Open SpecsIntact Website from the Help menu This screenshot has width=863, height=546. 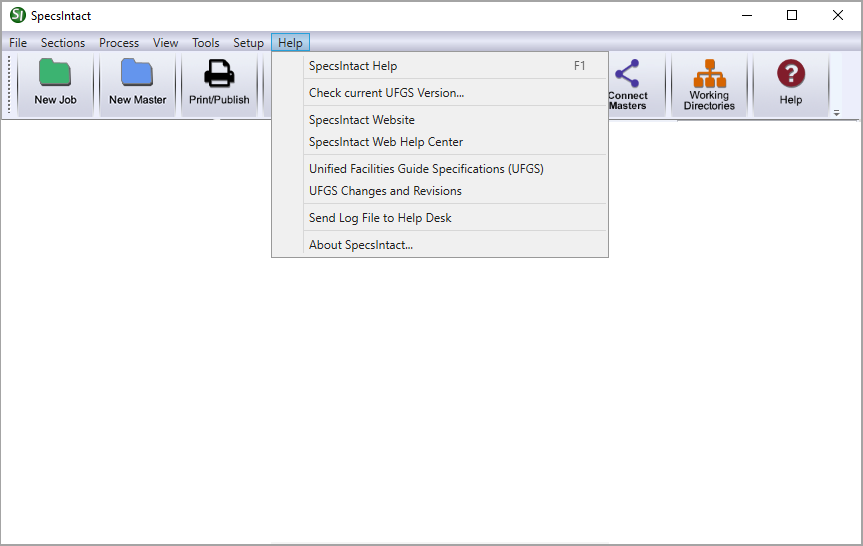click(440, 120)
